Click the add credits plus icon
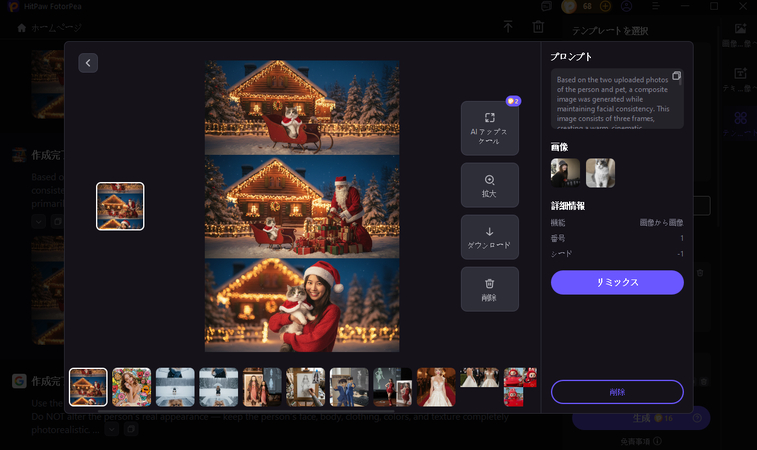757x450 pixels. (605, 6)
